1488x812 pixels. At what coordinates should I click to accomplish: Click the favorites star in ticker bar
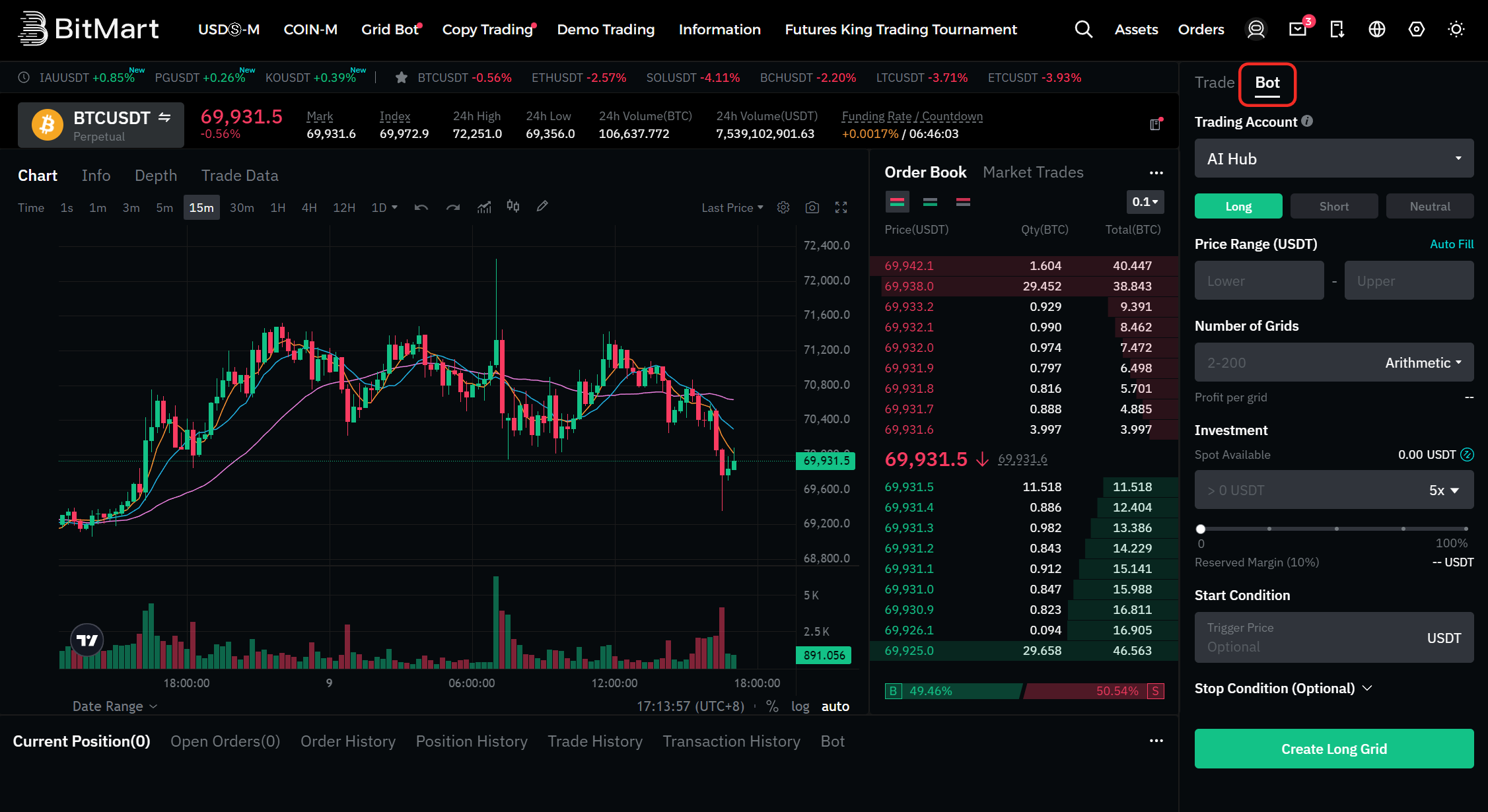tap(401, 78)
